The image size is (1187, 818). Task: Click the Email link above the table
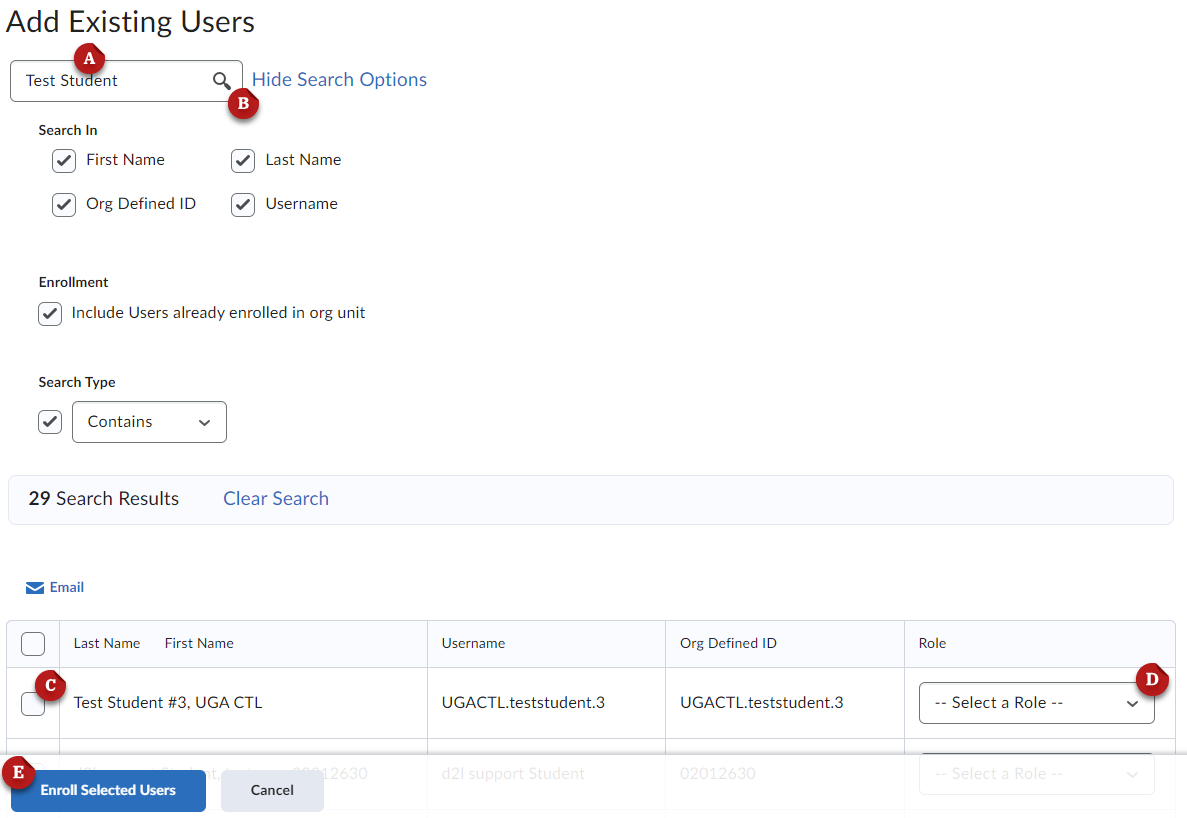pos(67,588)
